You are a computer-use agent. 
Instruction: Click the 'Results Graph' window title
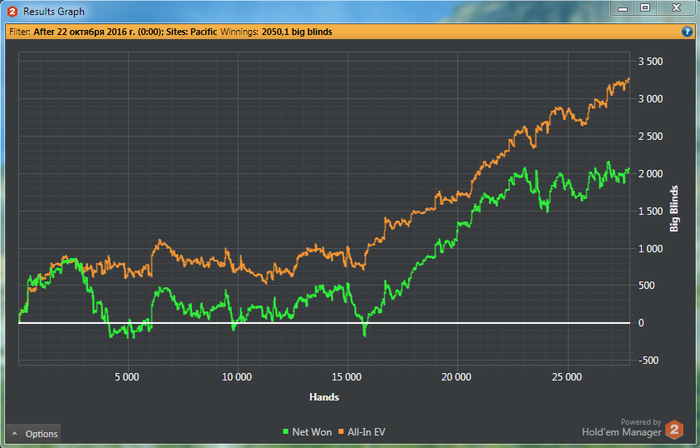click(x=54, y=12)
